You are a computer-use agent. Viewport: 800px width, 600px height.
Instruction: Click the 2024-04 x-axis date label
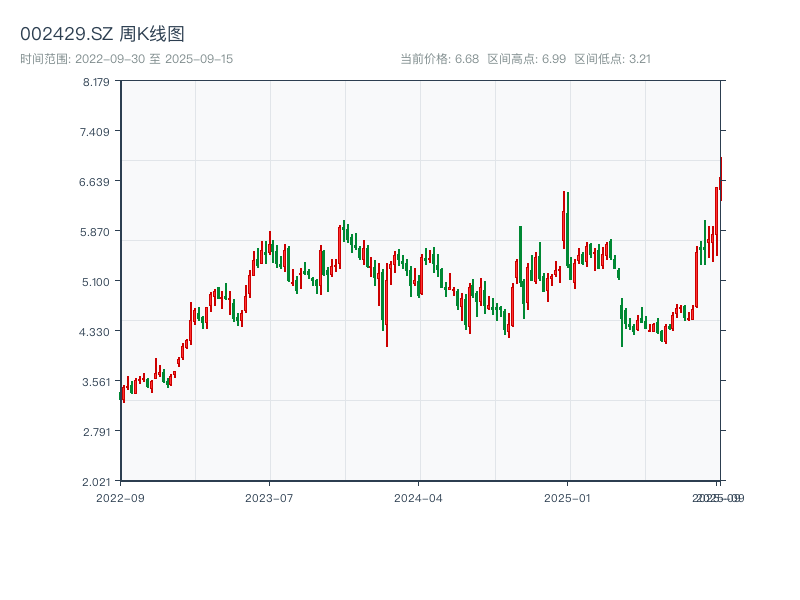click(418, 497)
